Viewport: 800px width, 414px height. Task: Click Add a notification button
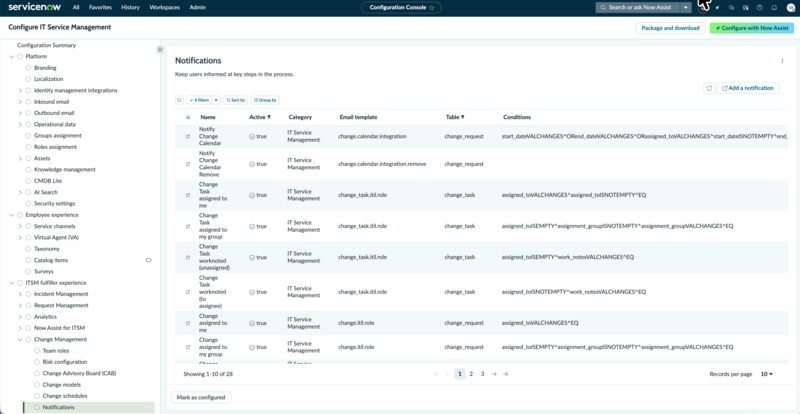tap(748, 88)
